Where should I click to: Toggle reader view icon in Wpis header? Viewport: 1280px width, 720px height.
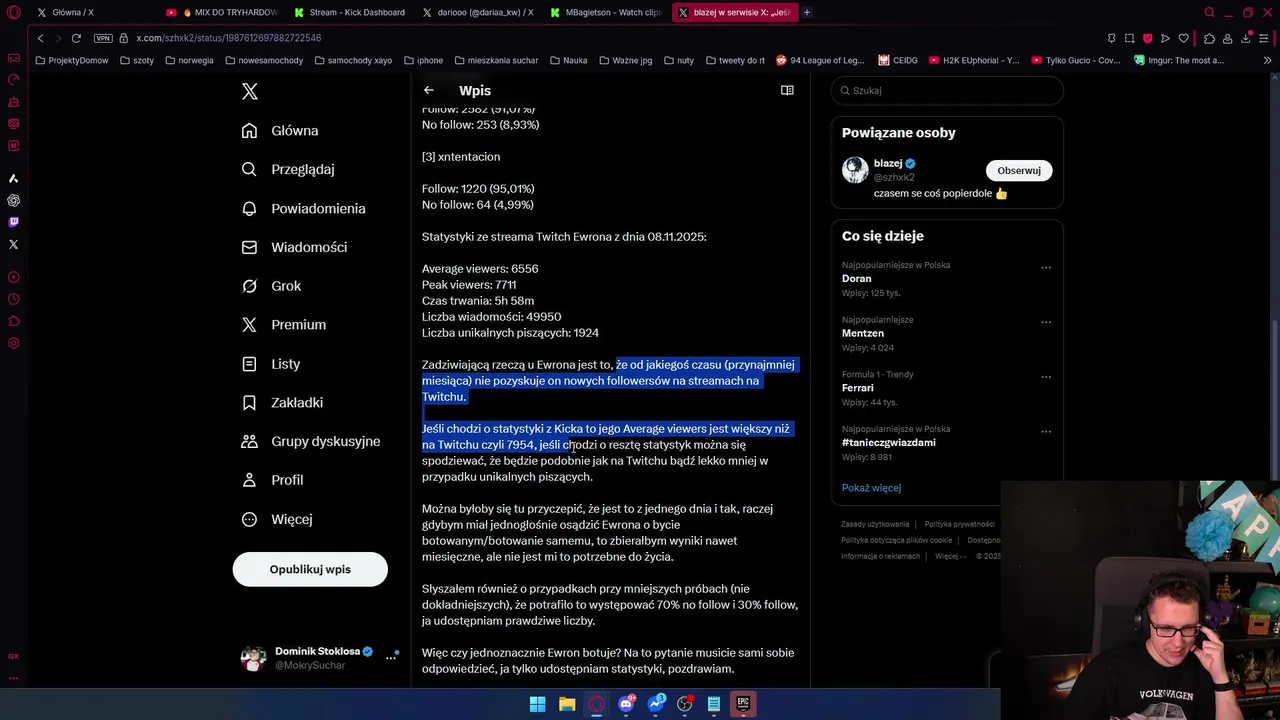click(x=787, y=90)
